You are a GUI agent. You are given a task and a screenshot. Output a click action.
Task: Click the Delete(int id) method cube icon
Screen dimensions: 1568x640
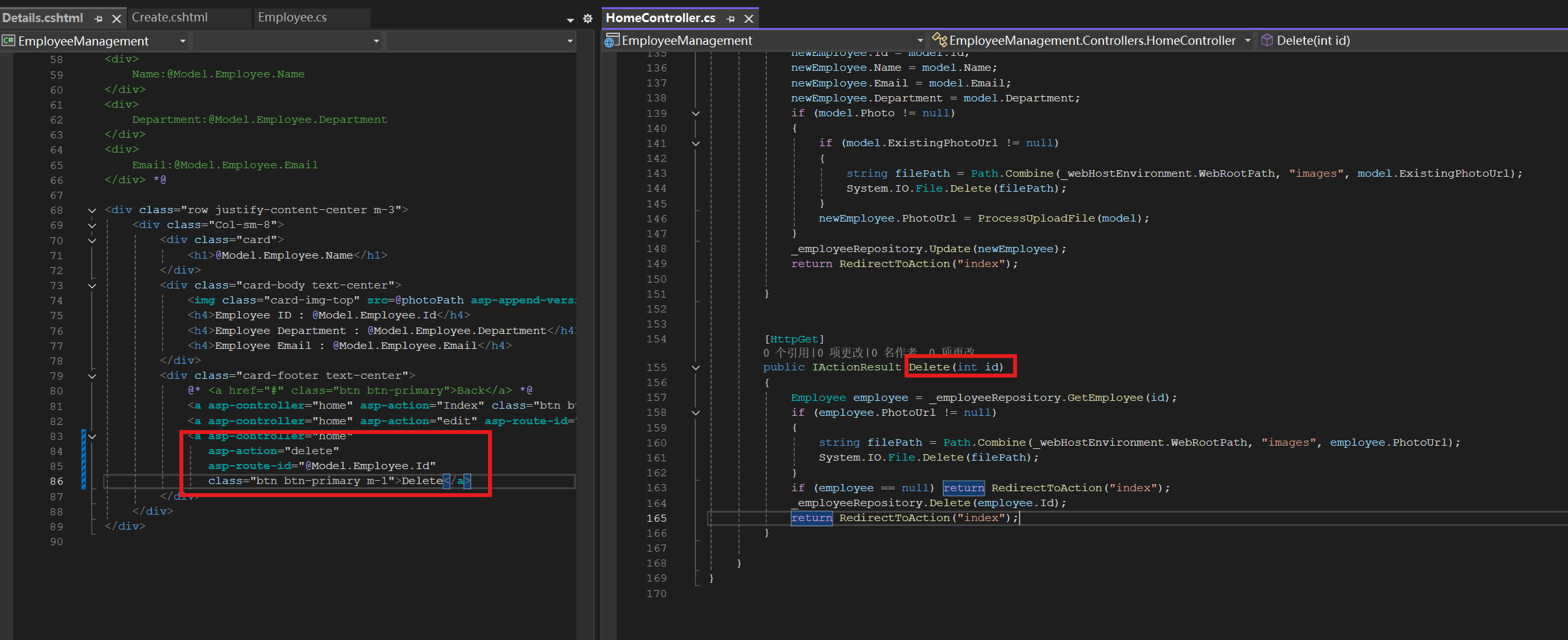point(1267,40)
